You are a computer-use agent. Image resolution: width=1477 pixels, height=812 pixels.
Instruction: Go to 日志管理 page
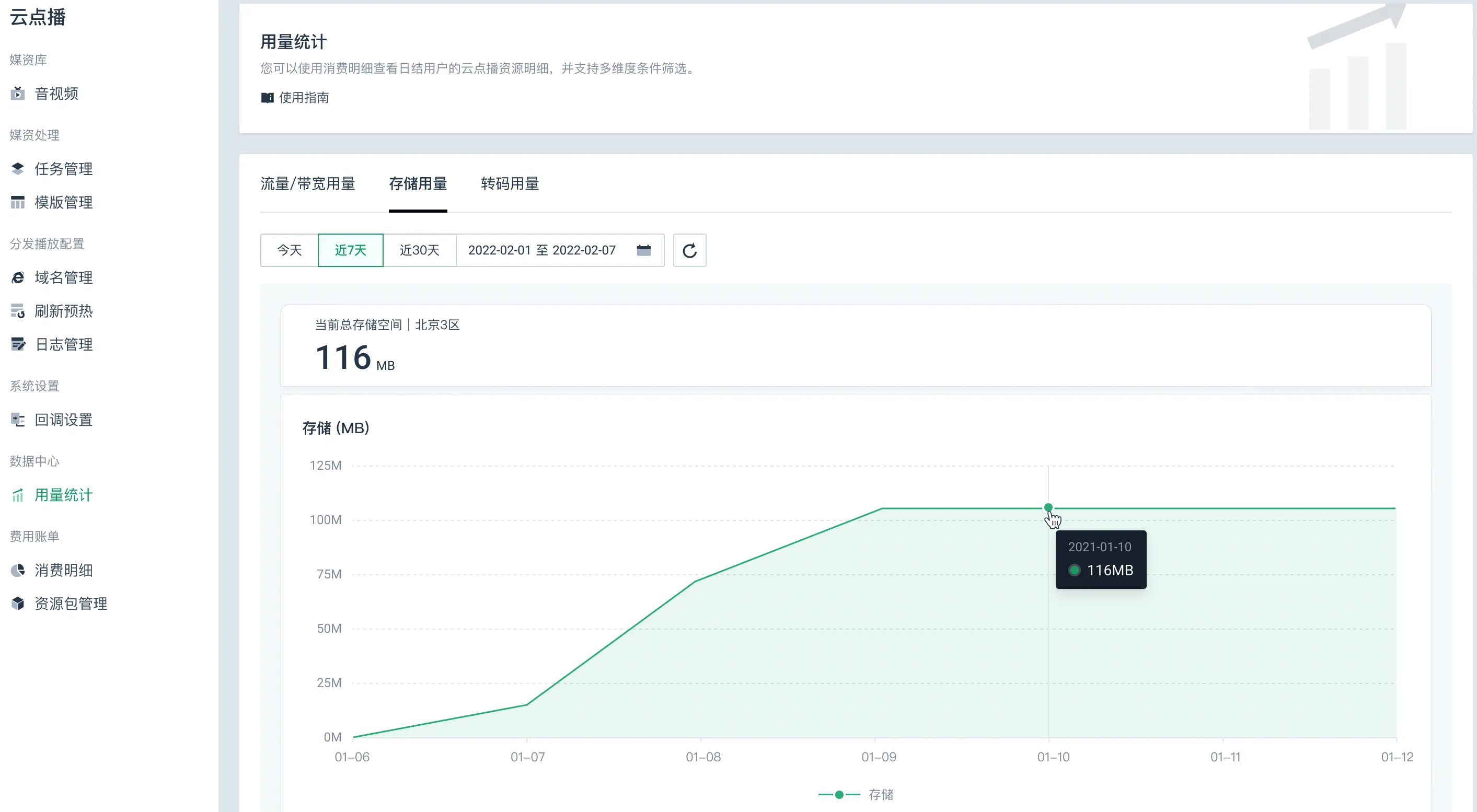coord(64,344)
